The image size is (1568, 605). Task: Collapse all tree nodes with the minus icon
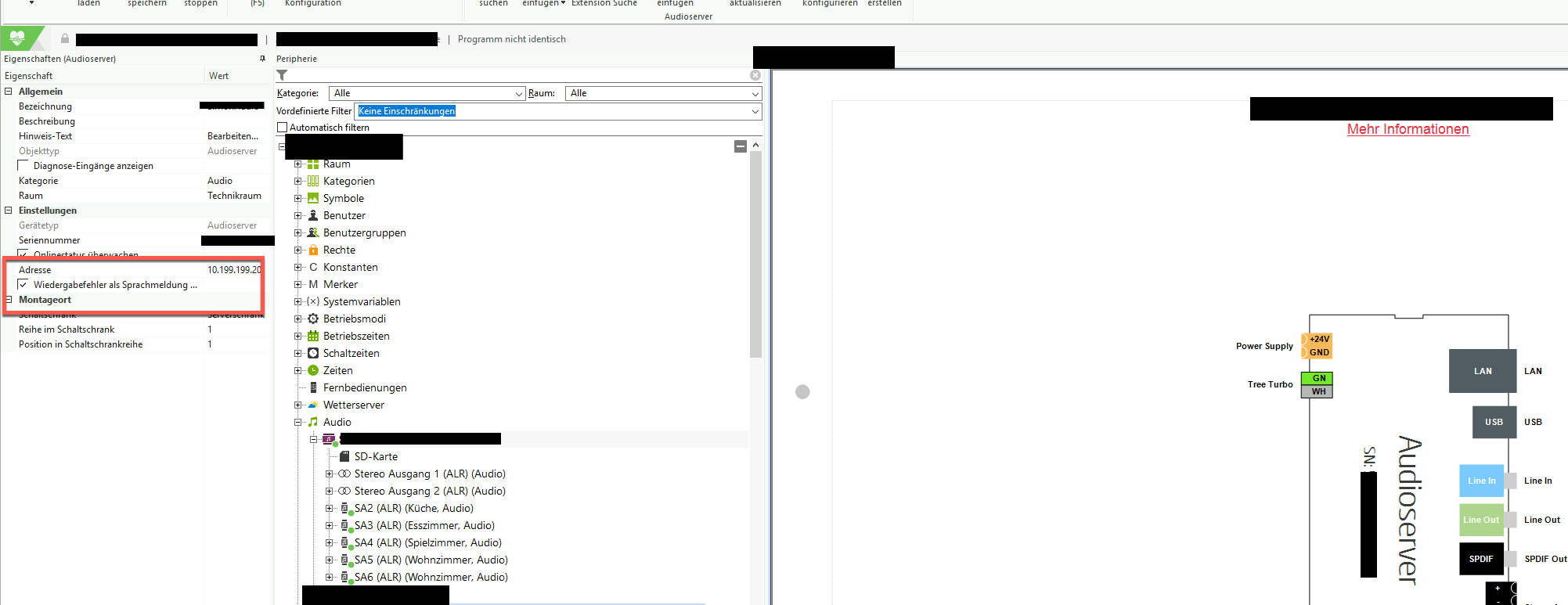pyautogui.click(x=741, y=146)
